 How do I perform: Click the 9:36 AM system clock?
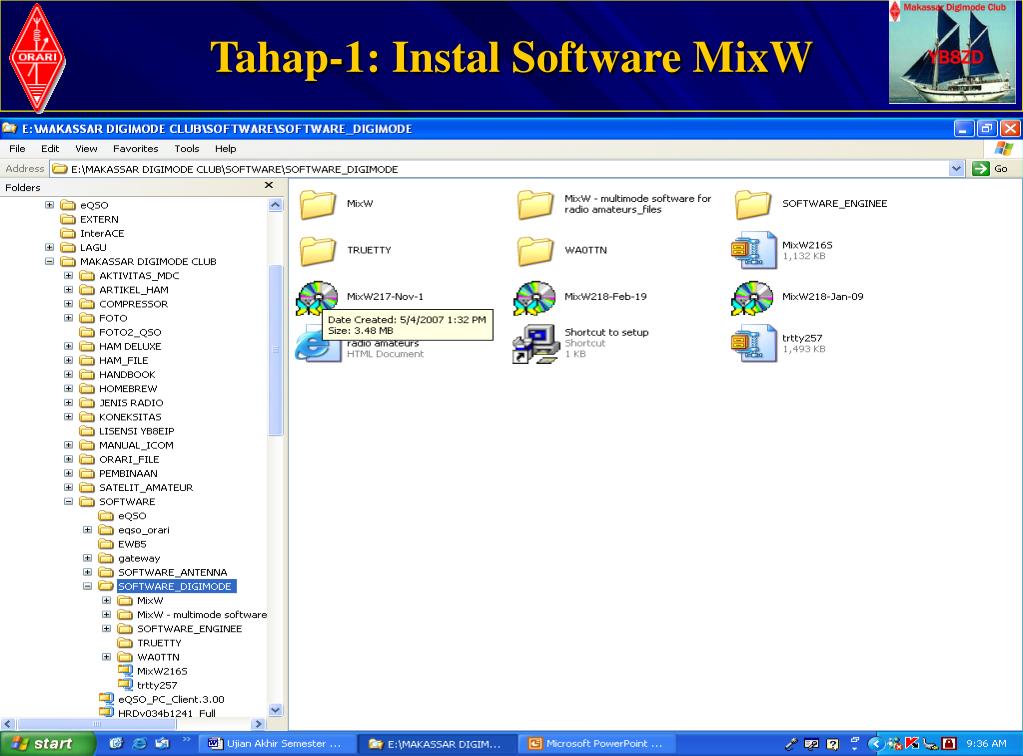click(986, 744)
